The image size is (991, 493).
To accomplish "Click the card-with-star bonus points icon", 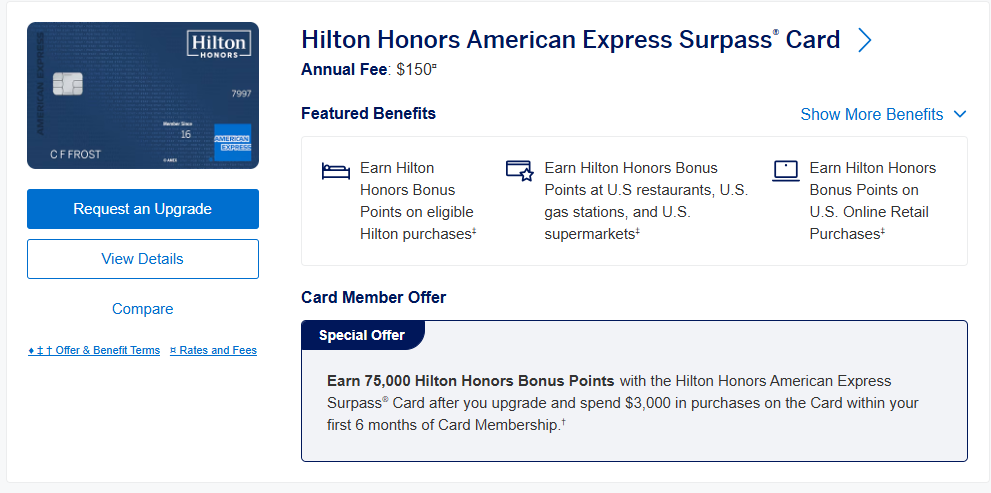I will tap(519, 170).
